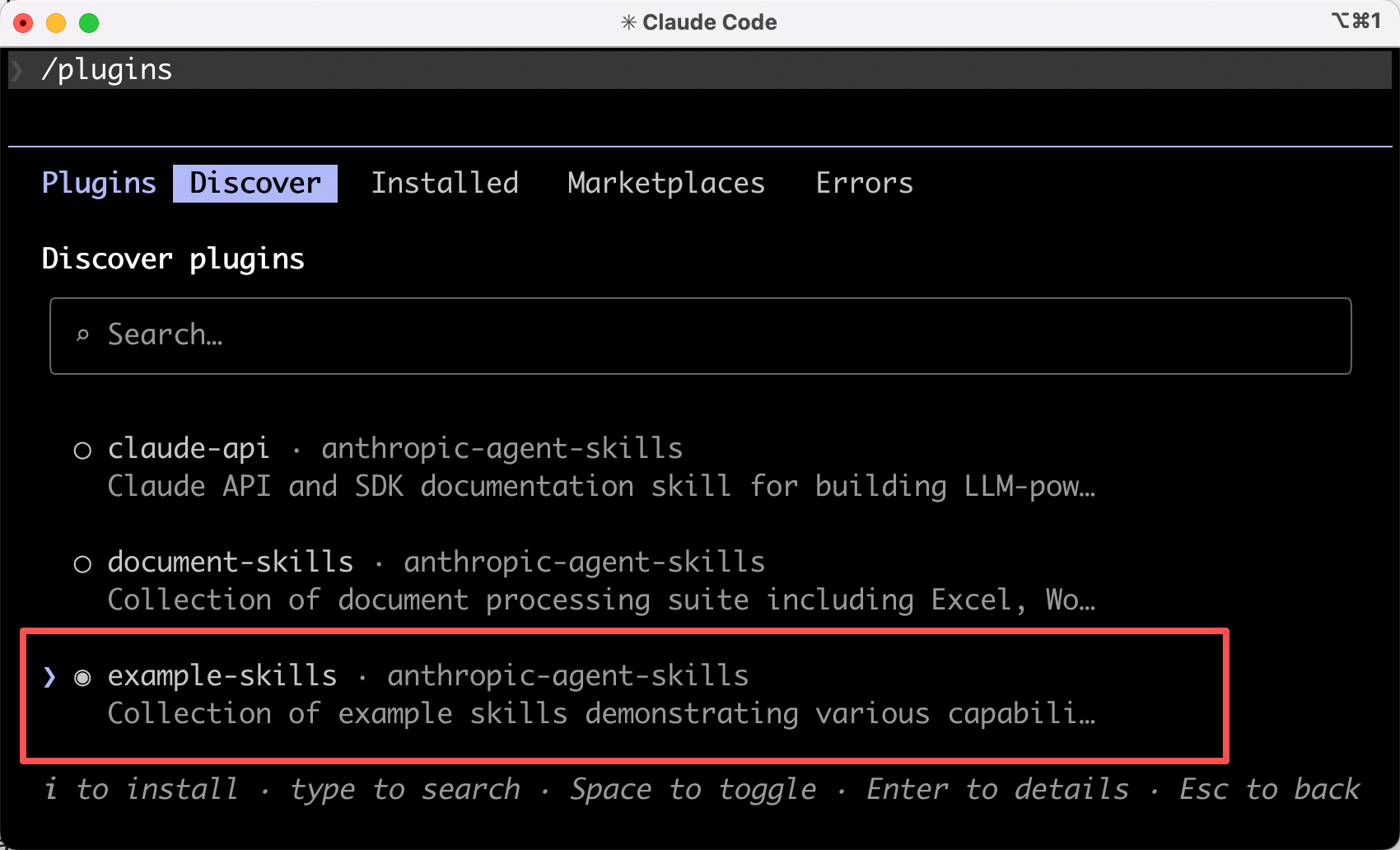Image resolution: width=1400 pixels, height=850 pixels.
Task: Select the highlighted Discover tab
Action: pyautogui.click(x=255, y=183)
